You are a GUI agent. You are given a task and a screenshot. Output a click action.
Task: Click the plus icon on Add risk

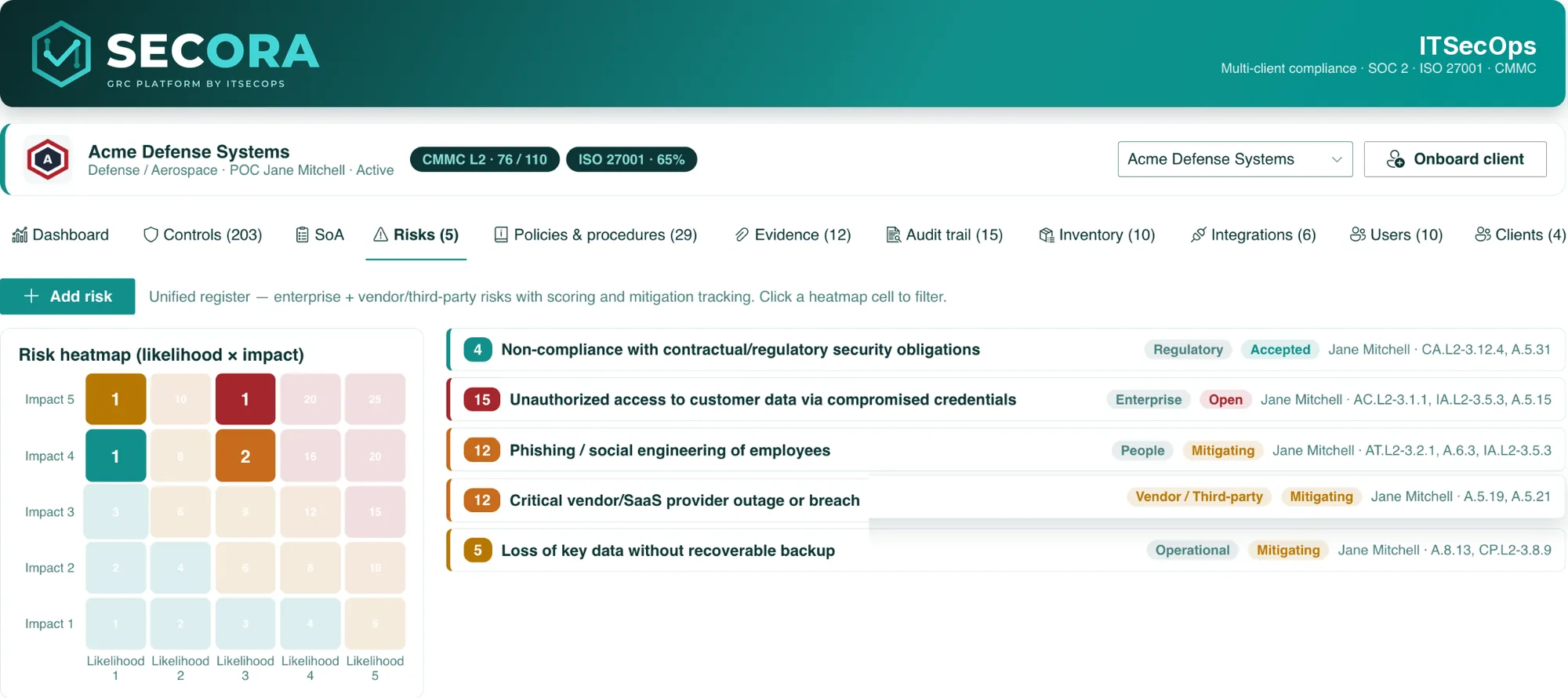31,296
